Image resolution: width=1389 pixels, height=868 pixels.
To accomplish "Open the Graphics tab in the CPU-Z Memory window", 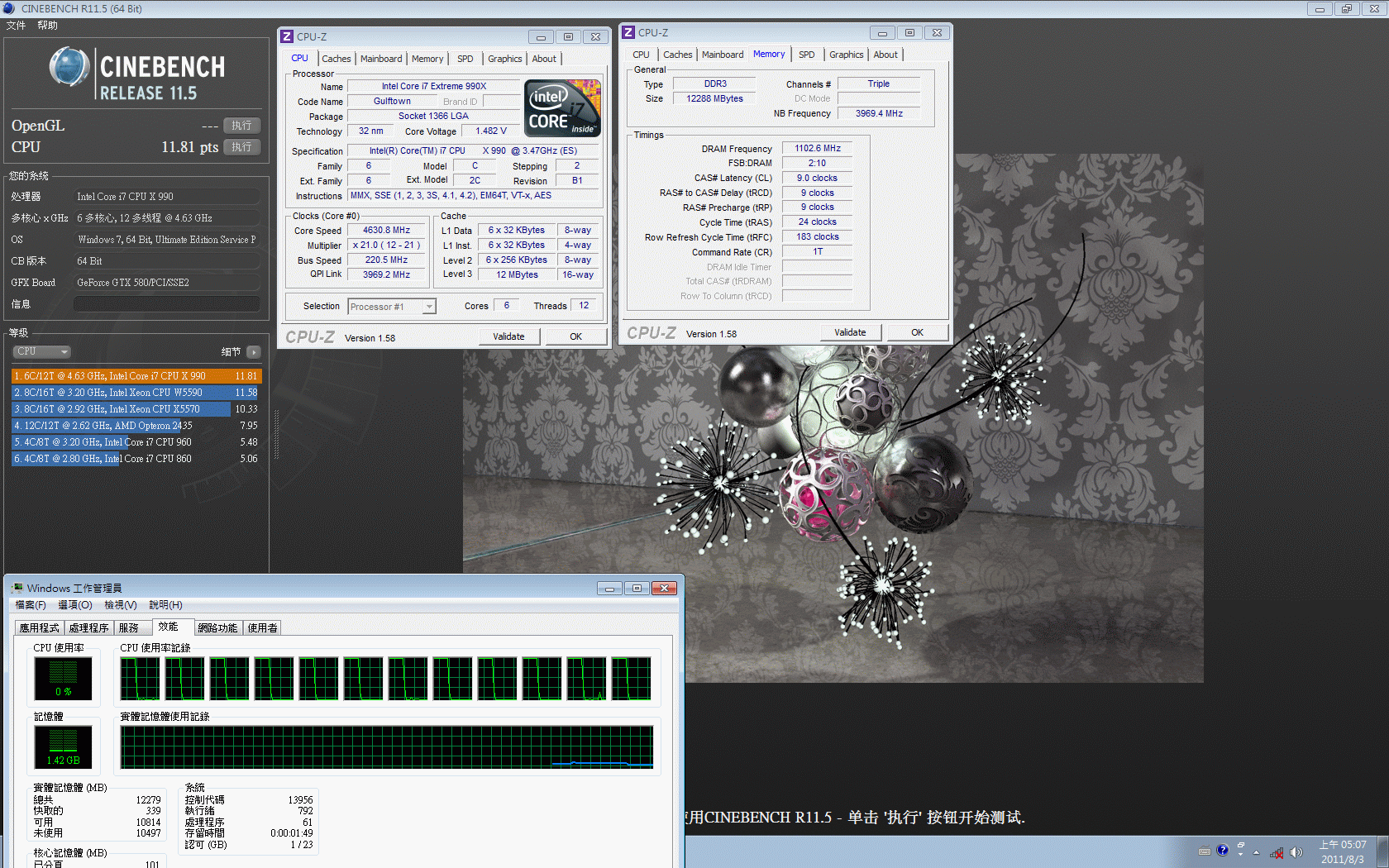I will (x=847, y=55).
